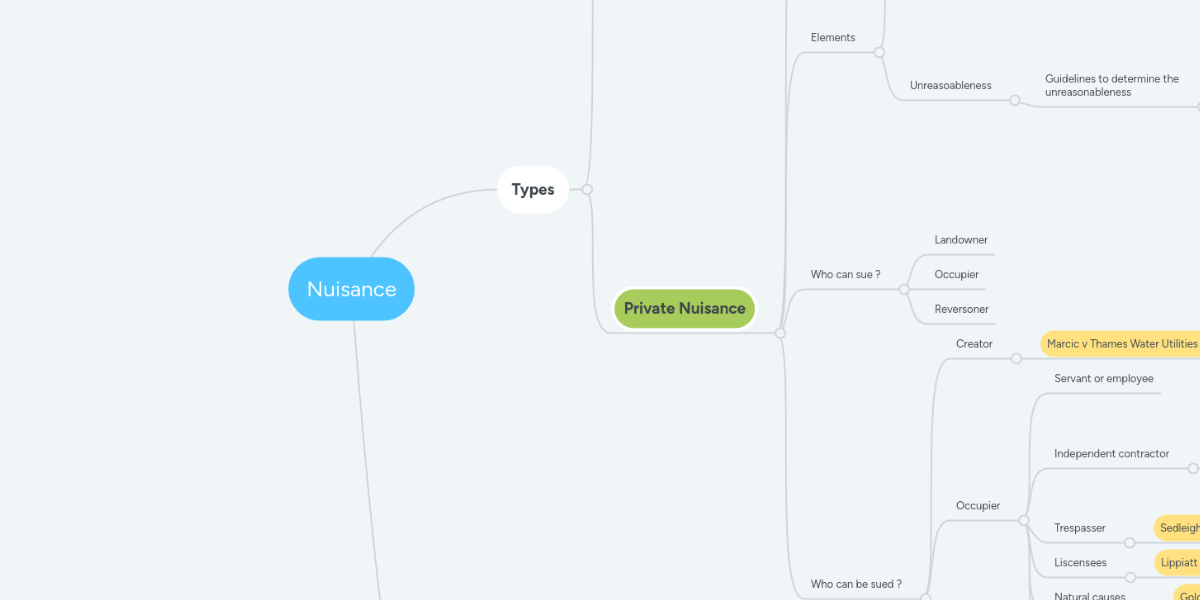Select the Landowner node
1200x600 pixels.
960,239
